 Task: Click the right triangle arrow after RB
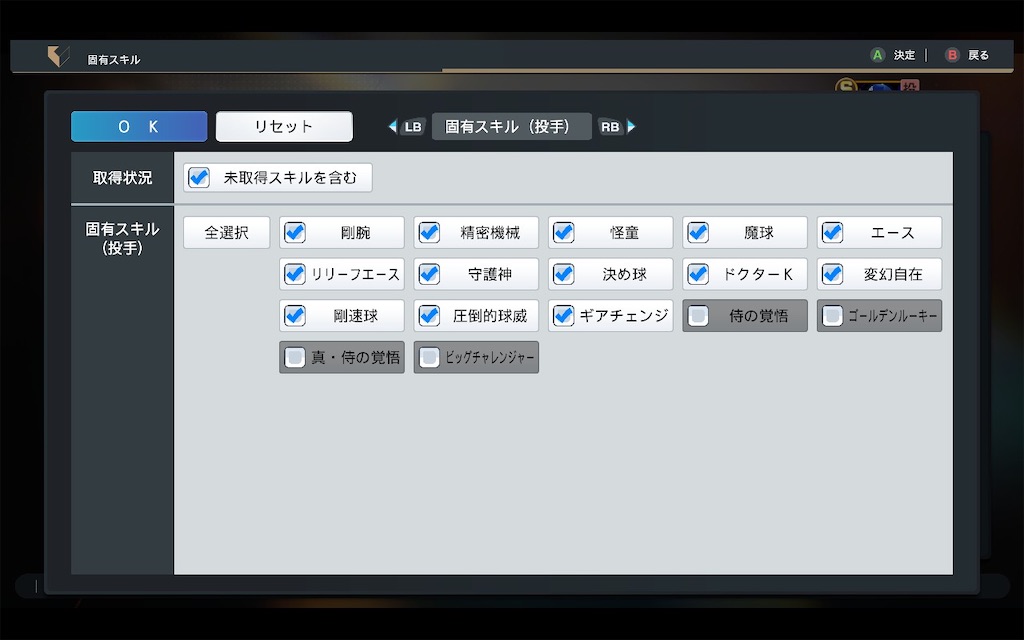(x=631, y=126)
